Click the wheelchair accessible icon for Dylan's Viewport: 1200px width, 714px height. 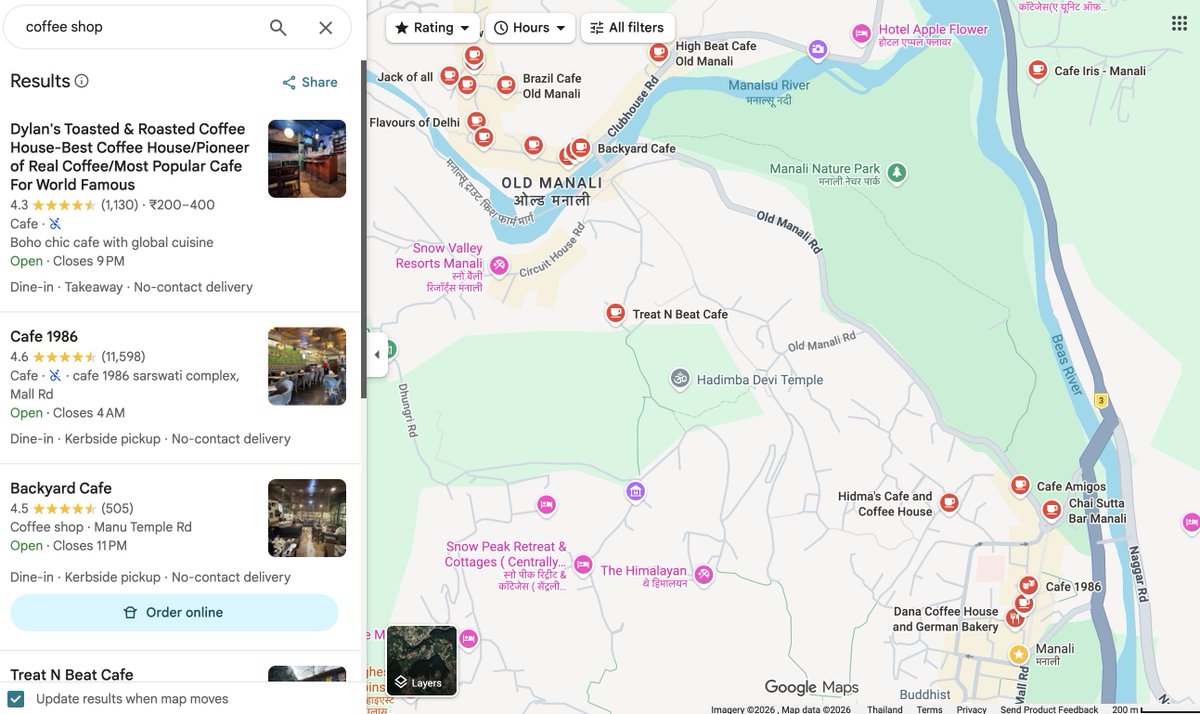tap(56, 224)
